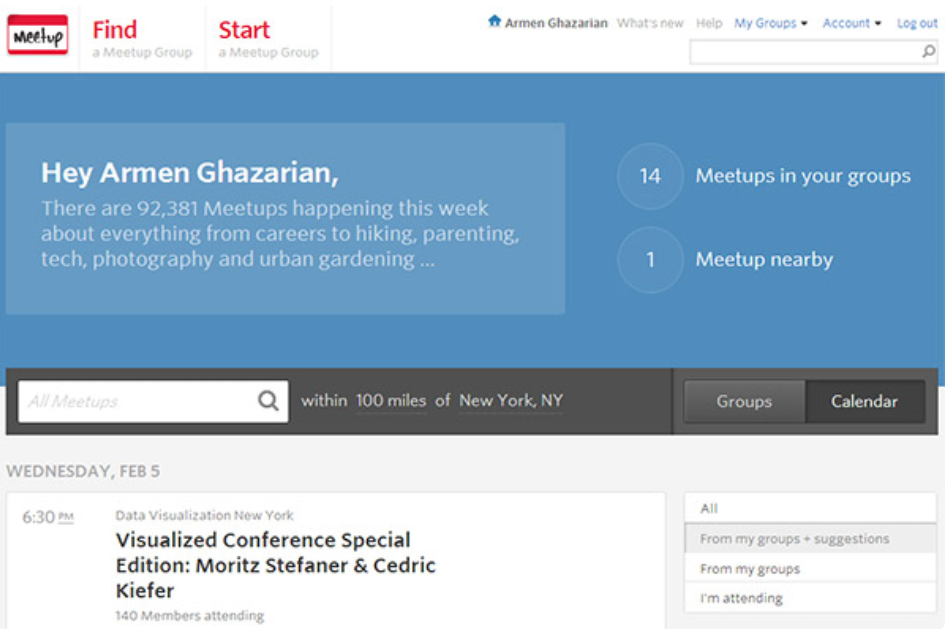Image resolution: width=945 pixels, height=641 pixels.
Task: Click the 1 Meetup nearby count circle
Action: pyautogui.click(x=650, y=260)
